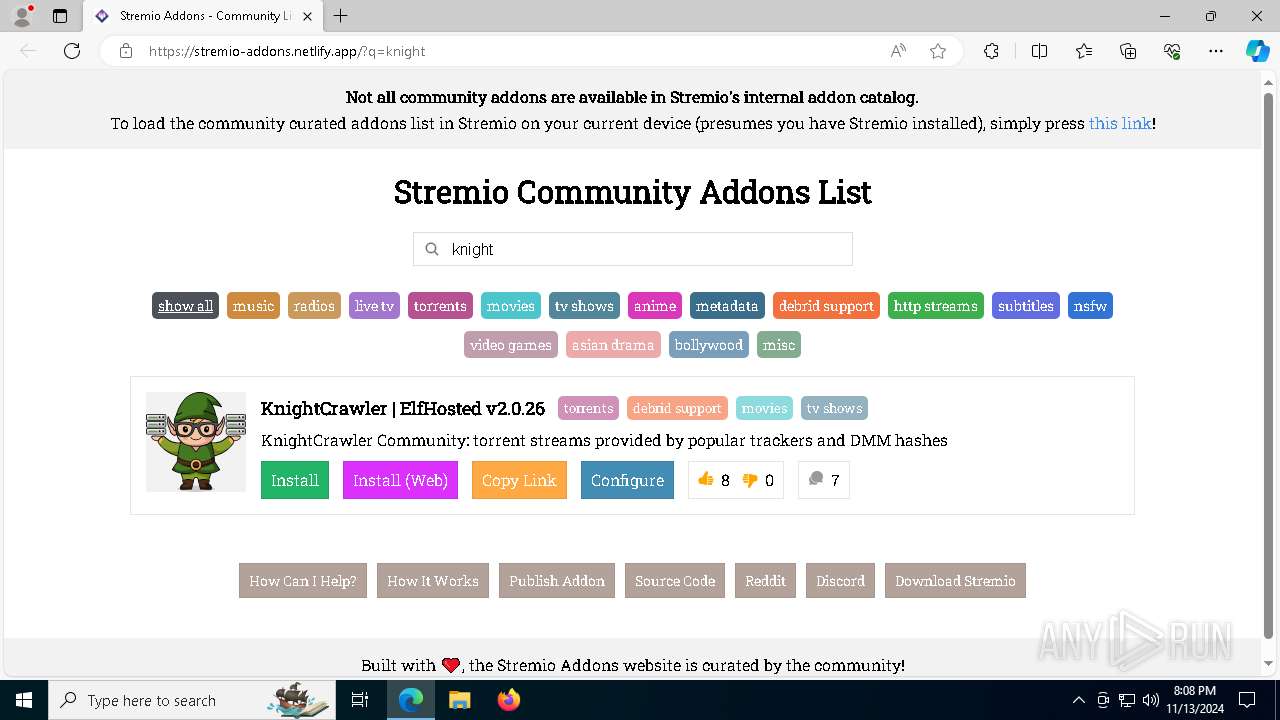Add page to favorites star icon
This screenshot has width=1280, height=720.
pos(938,51)
